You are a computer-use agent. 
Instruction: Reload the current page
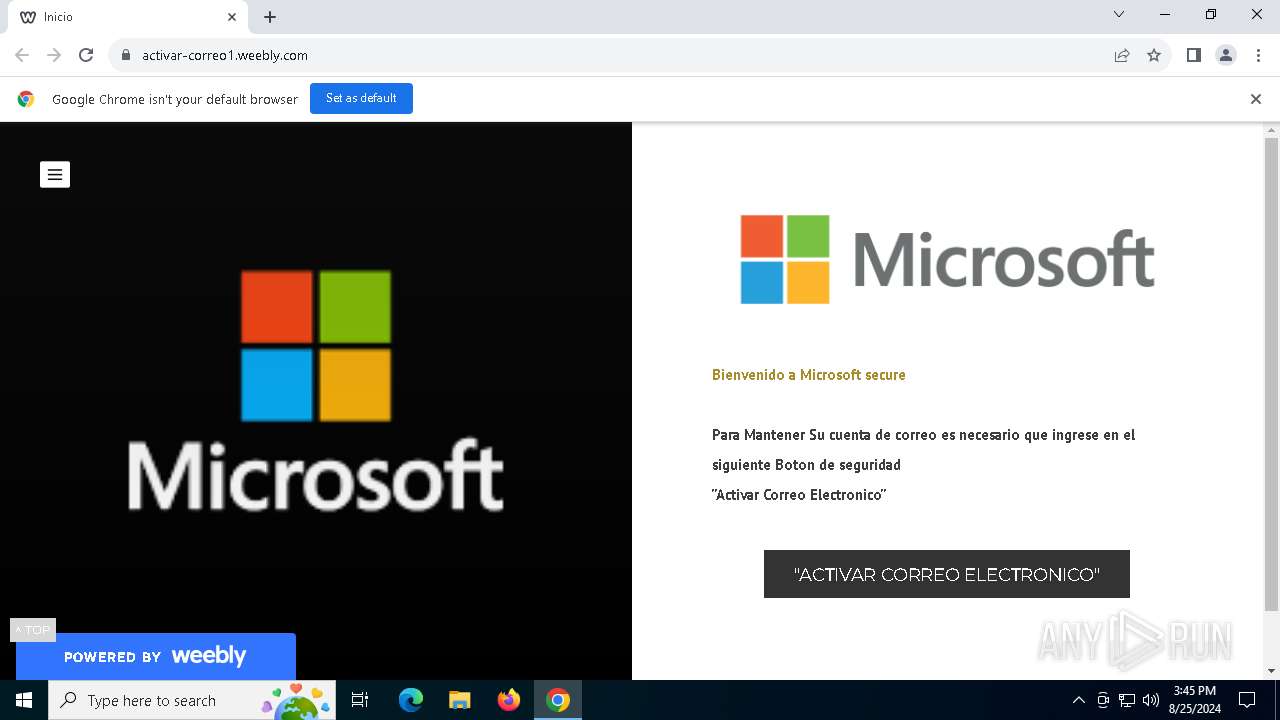point(86,55)
